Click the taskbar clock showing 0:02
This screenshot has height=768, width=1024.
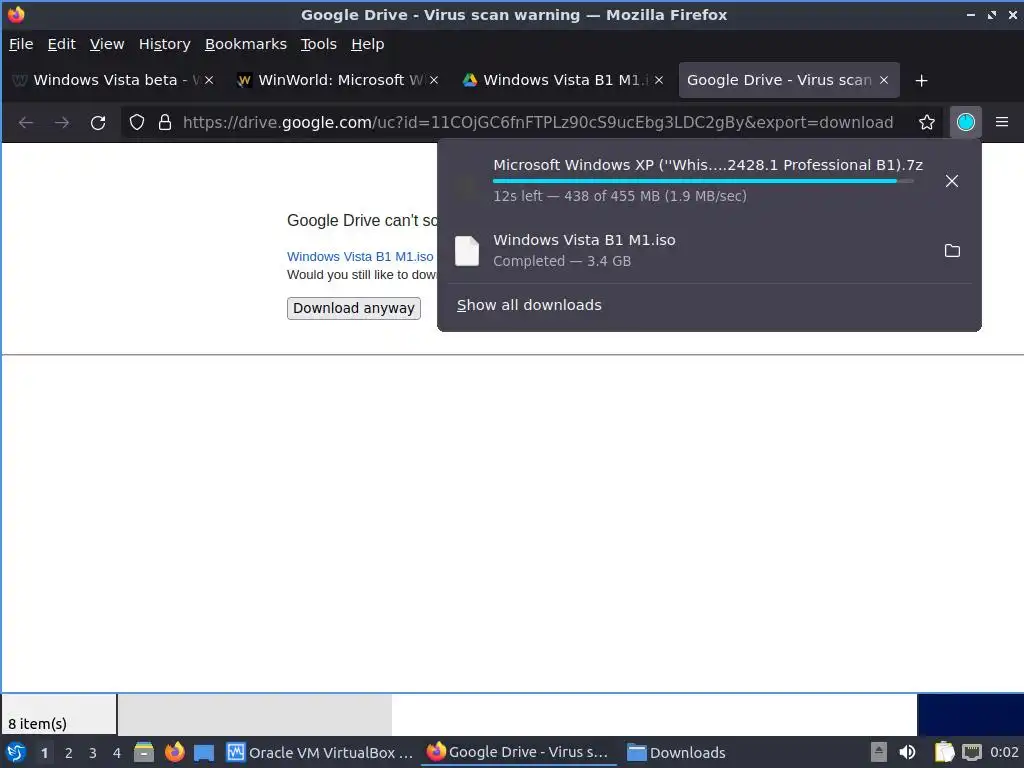tap(1004, 752)
